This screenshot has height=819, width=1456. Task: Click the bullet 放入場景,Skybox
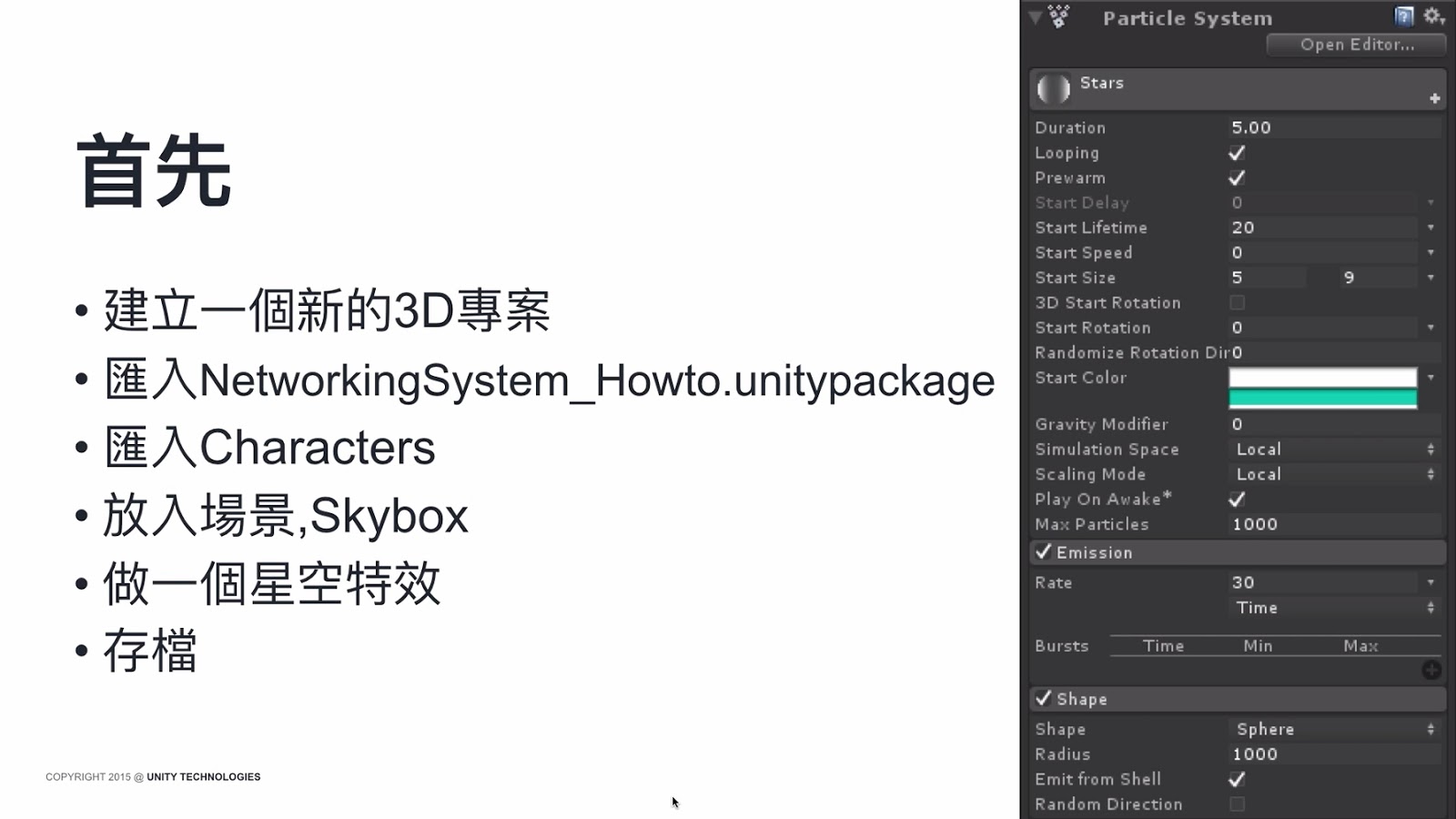(x=285, y=516)
